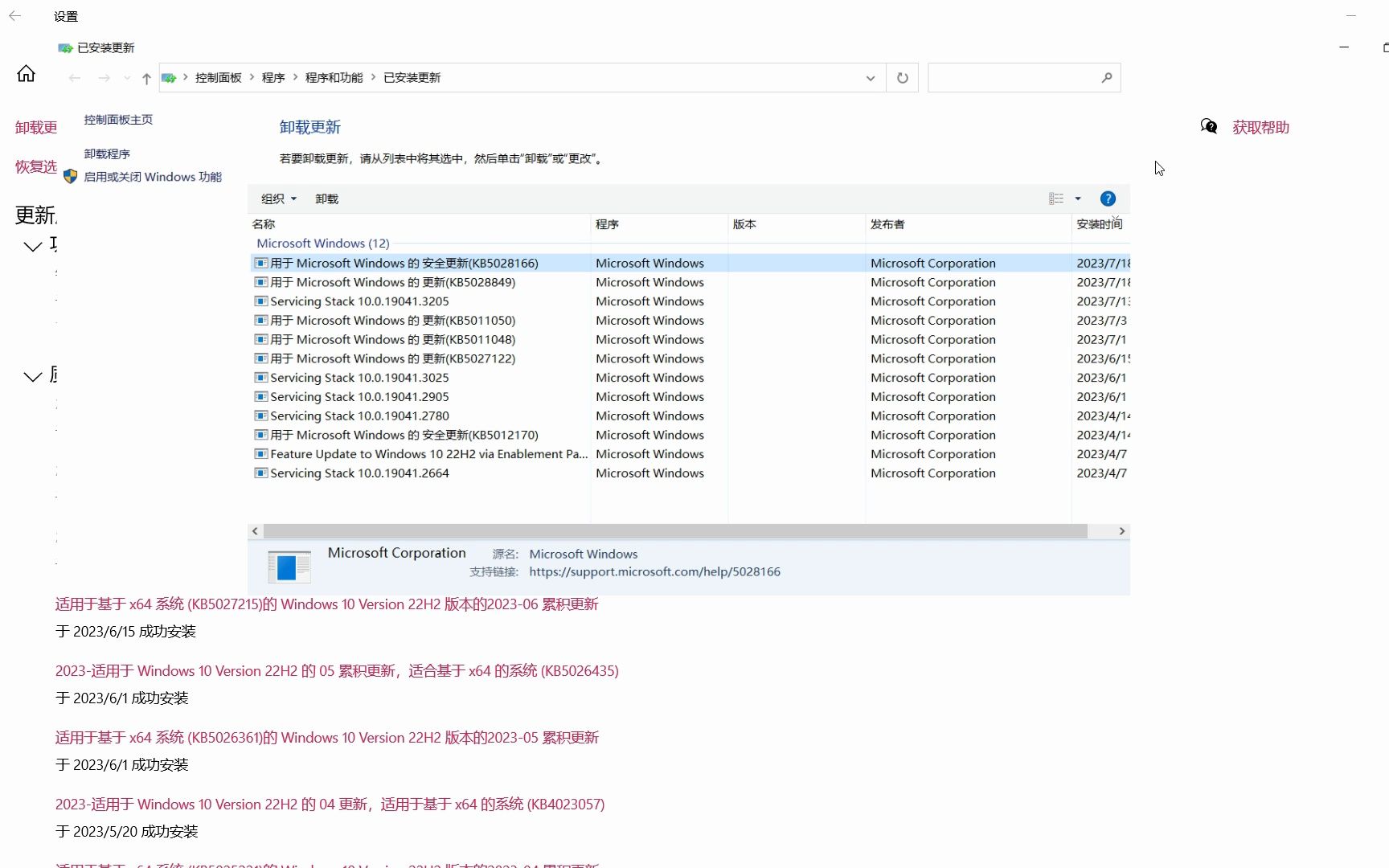
Task: Sort by the 安装时间 column header
Action: 1100,224
